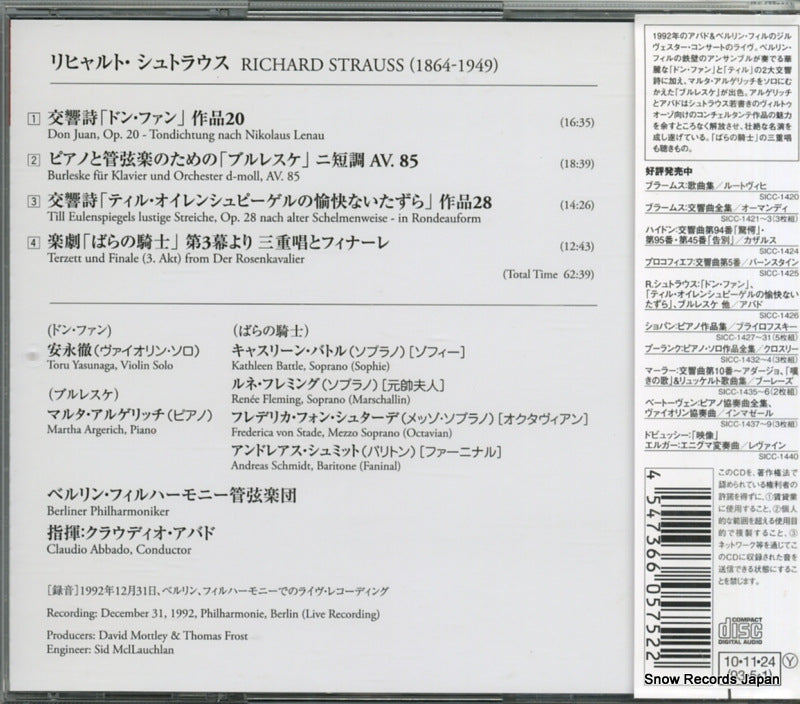Screen dimensions: 800x704
Task: Click 'ショパン:ピアノ作品集' obi entry
Action: 721,326
